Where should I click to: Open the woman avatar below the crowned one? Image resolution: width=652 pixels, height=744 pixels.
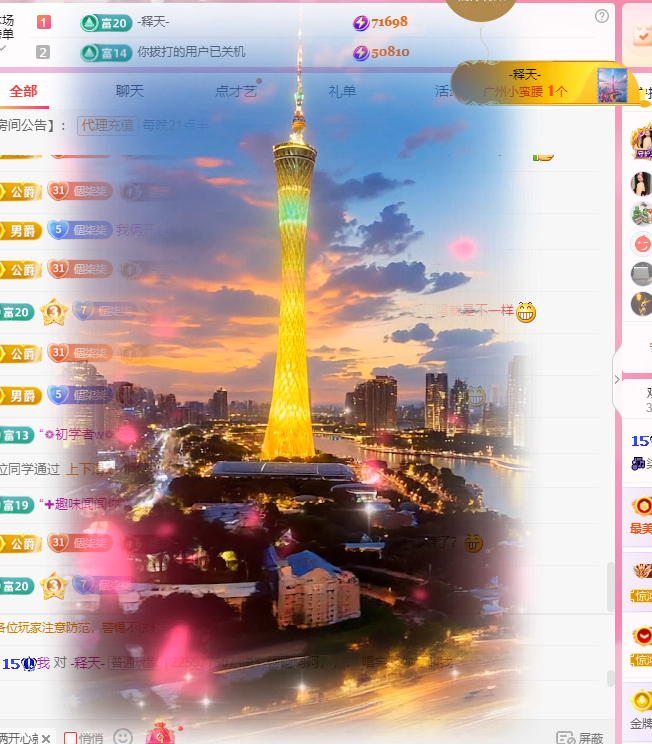[x=642, y=184]
